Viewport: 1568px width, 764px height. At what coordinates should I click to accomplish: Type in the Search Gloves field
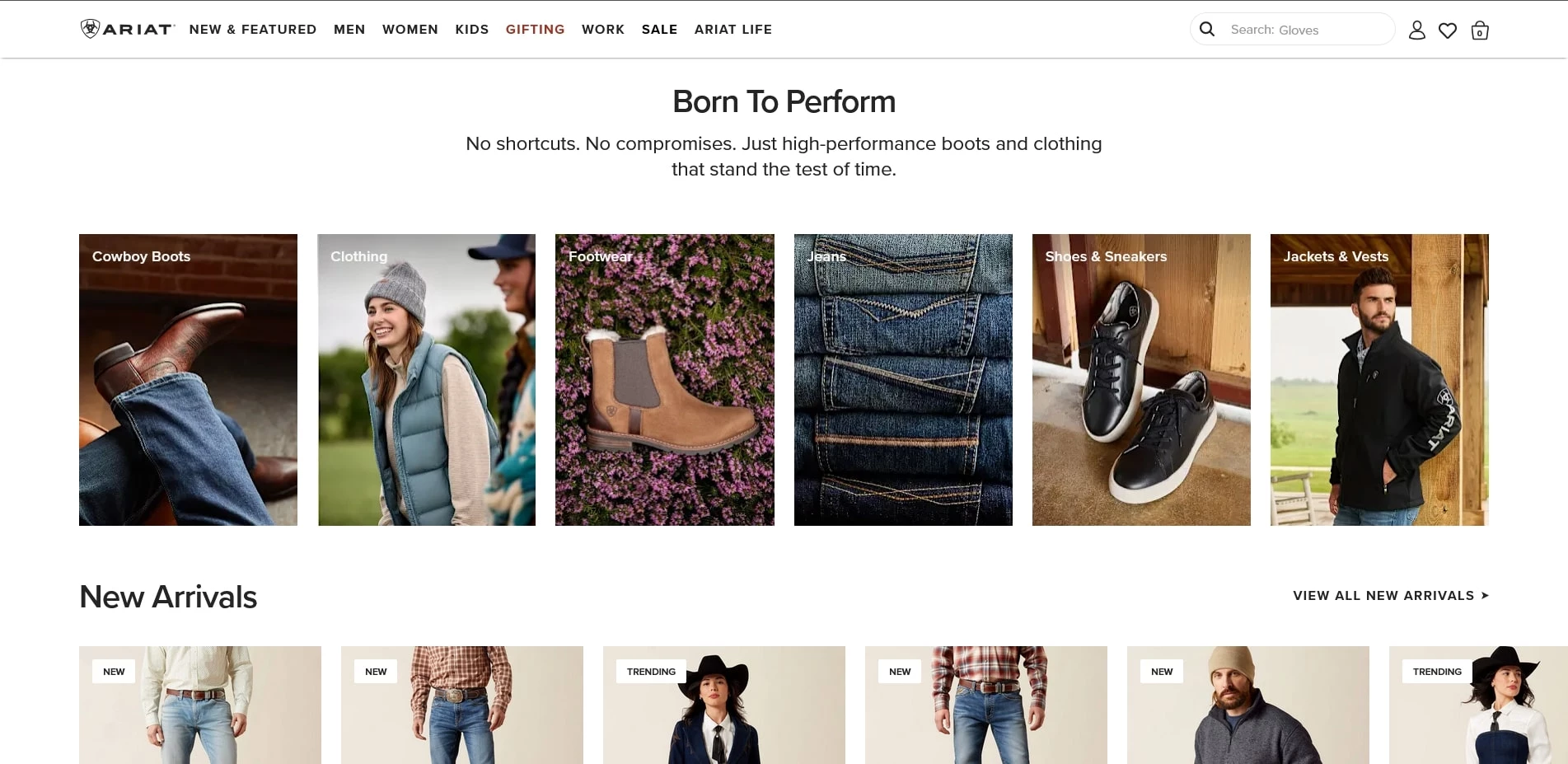click(1306, 30)
